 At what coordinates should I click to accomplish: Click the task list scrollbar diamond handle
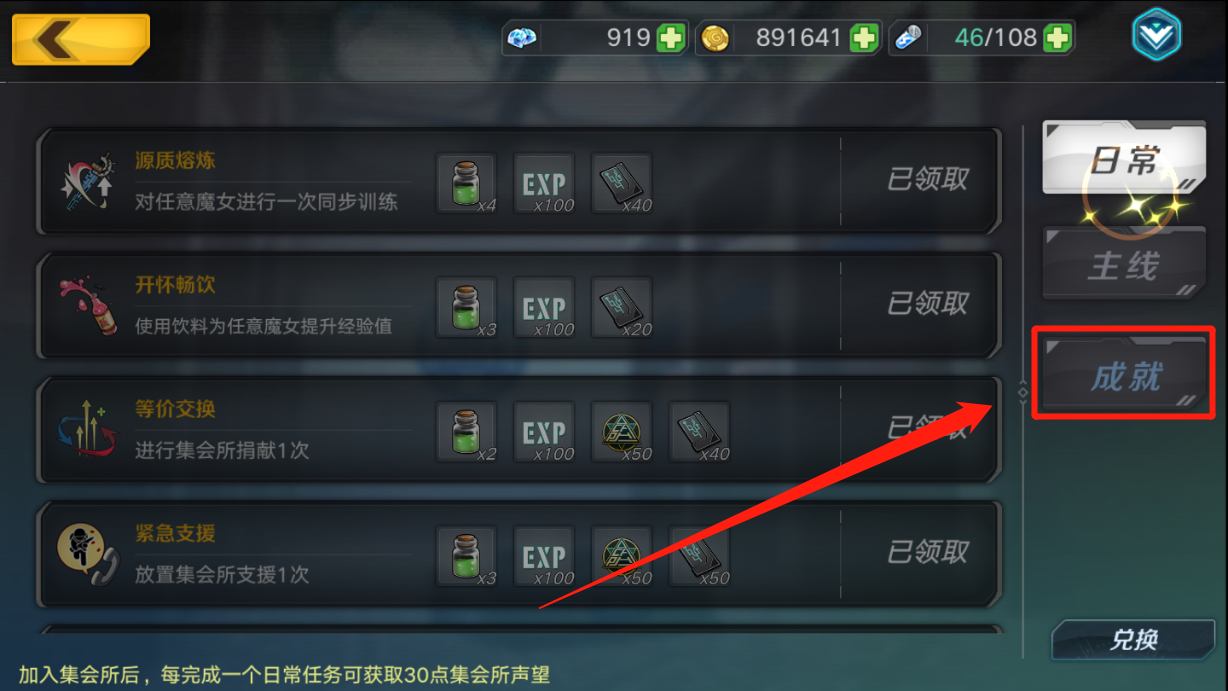1022,393
